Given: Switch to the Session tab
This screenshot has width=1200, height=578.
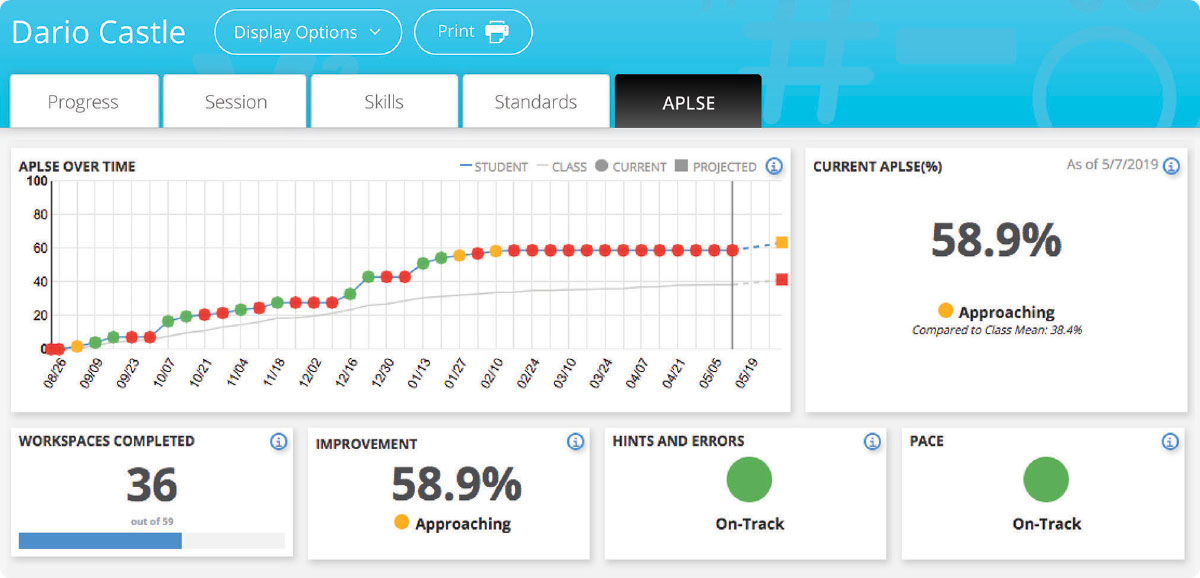Looking at the screenshot, I should click(x=235, y=102).
